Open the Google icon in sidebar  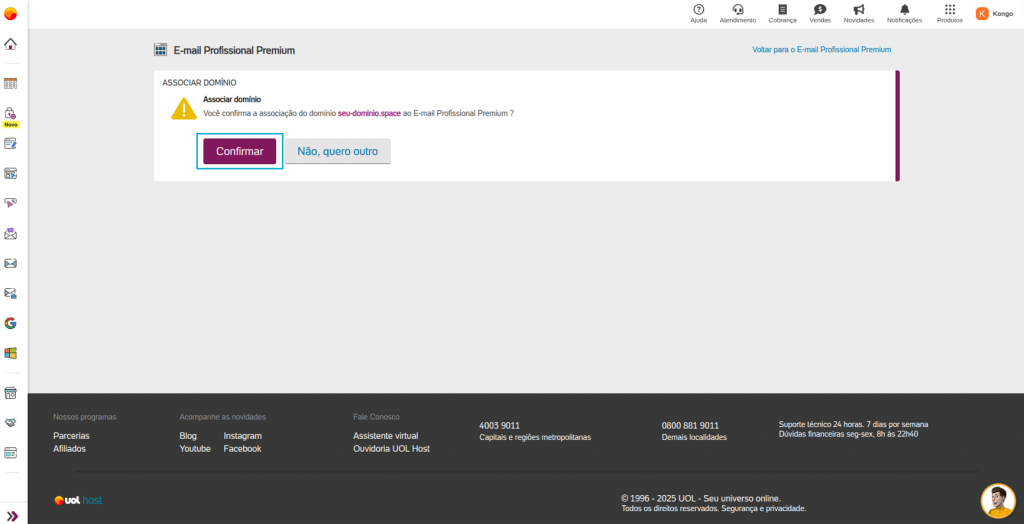click(x=10, y=323)
